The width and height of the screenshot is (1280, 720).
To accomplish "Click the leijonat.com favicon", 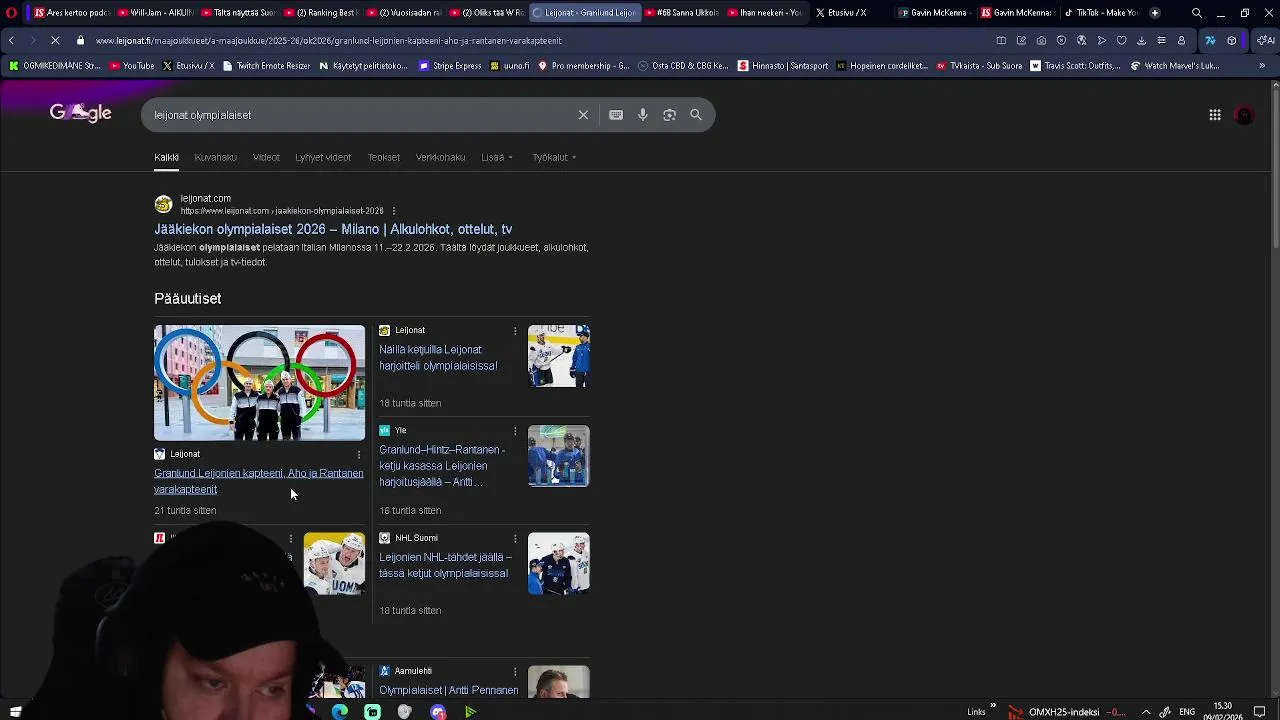I will [x=163, y=204].
